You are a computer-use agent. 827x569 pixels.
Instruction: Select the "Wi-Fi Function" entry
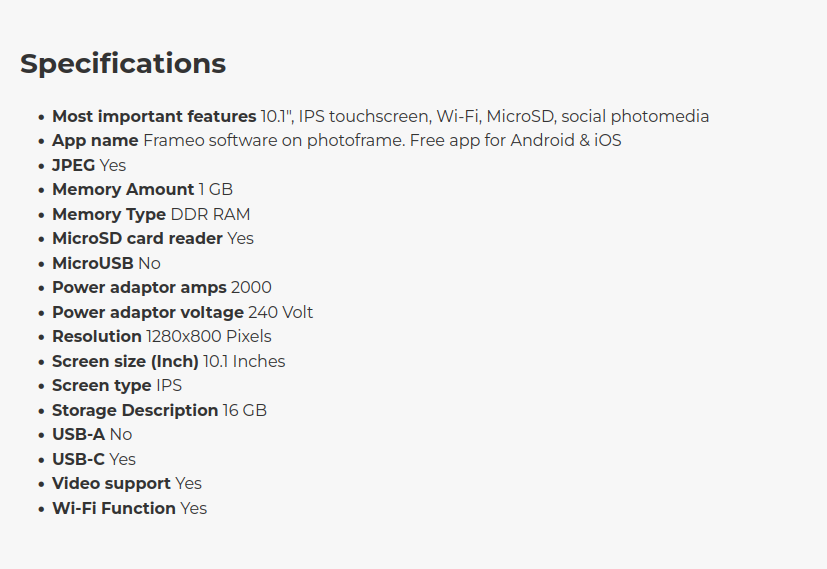pyautogui.click(x=129, y=508)
